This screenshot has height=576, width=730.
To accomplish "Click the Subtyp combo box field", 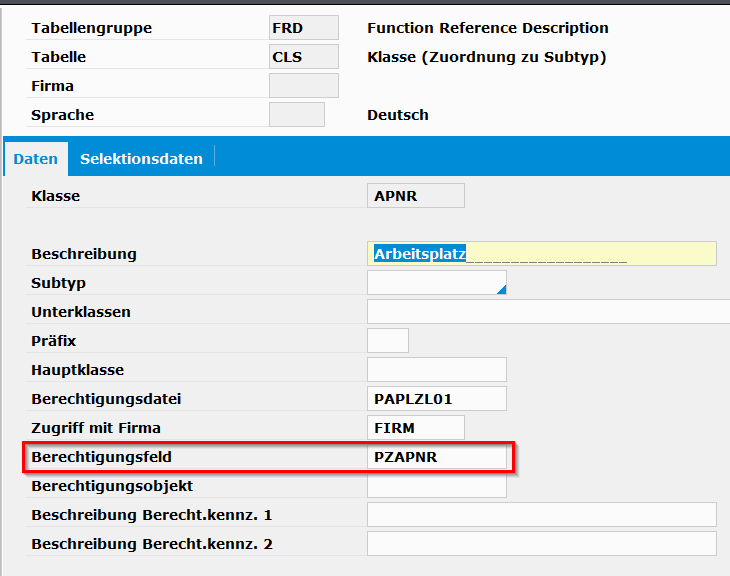I will tap(437, 283).
